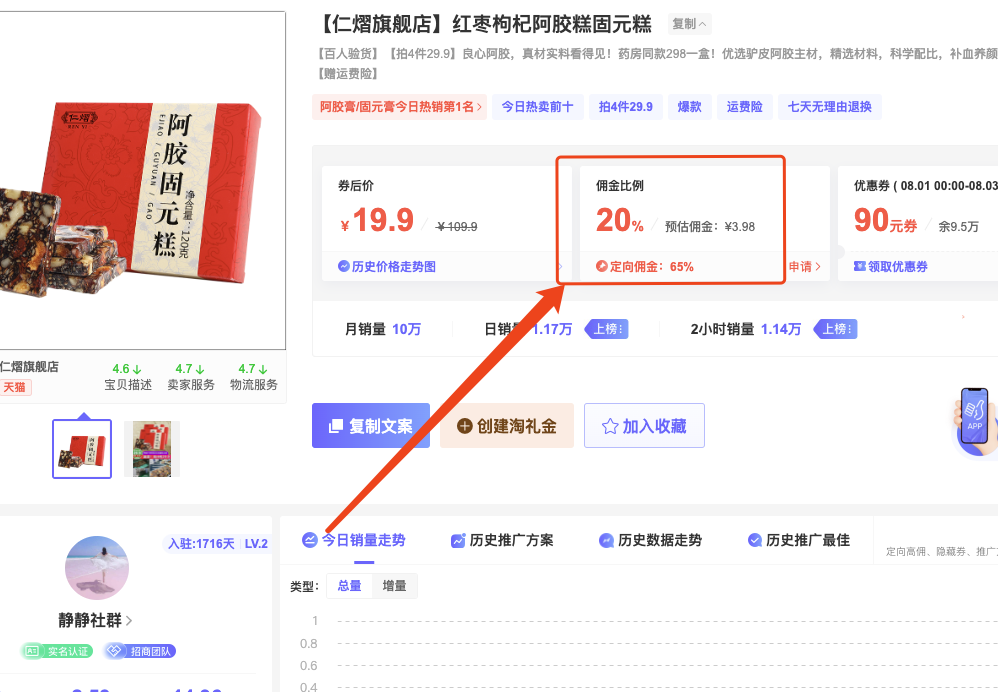Click the coupon ticket icon
Image resolution: width=998 pixels, height=692 pixels.
pos(860,266)
